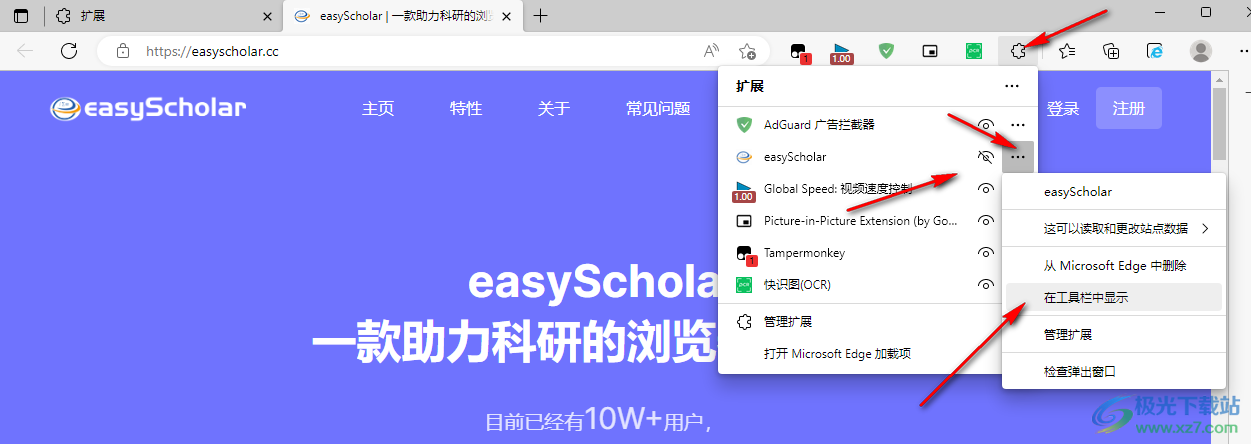Toggle easyScholar toolbar visibility eye
Image resolution: width=1251 pixels, height=444 pixels.
(986, 157)
